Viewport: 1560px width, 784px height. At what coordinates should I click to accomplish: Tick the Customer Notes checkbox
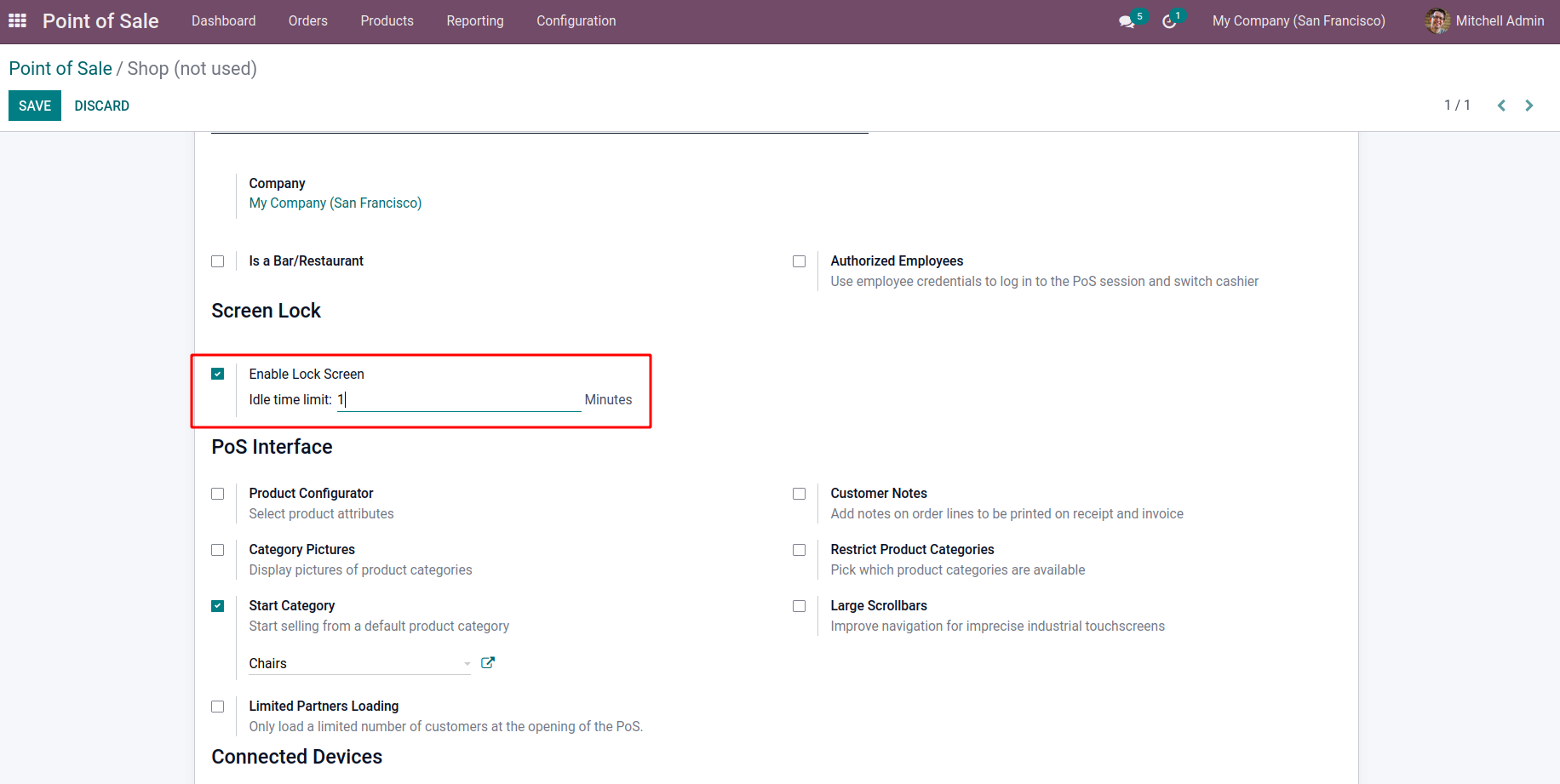click(x=799, y=494)
